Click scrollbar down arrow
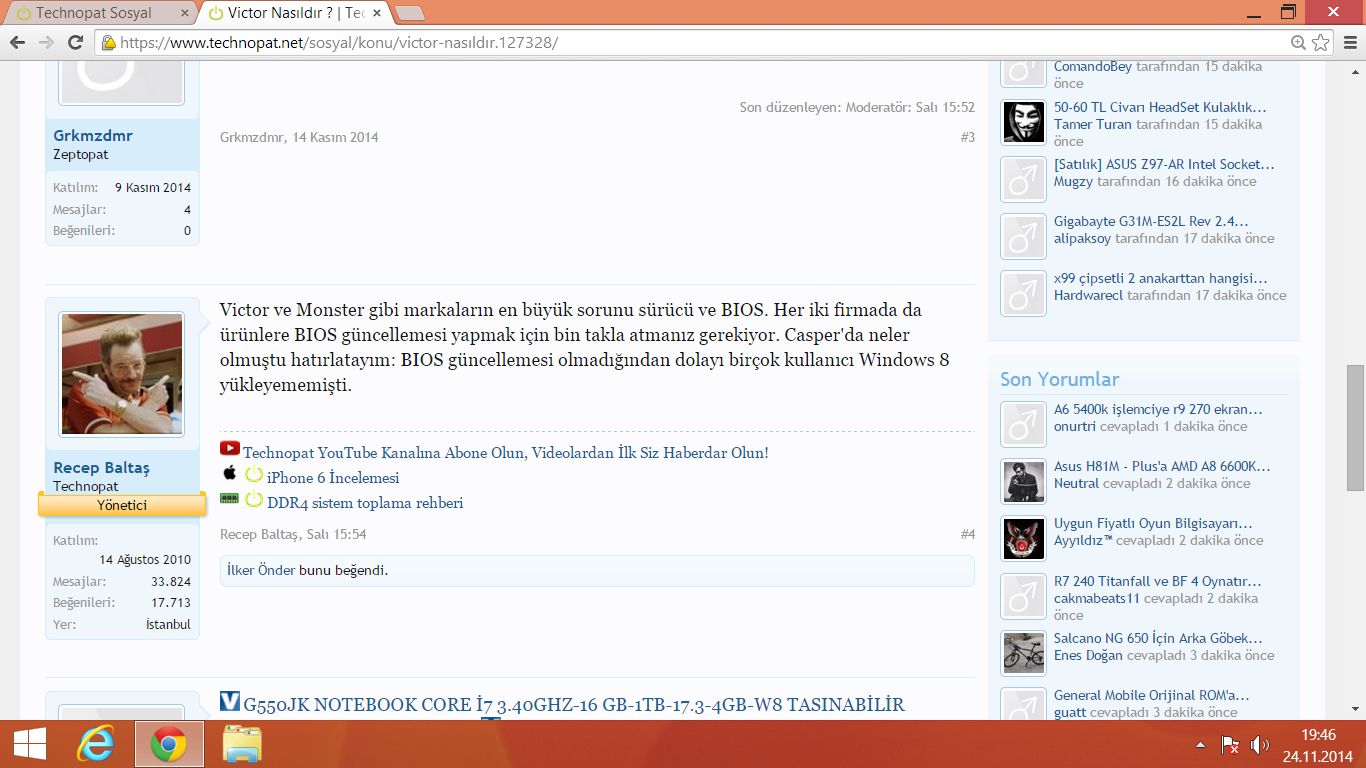This screenshot has width=1366, height=768. click(1355, 710)
